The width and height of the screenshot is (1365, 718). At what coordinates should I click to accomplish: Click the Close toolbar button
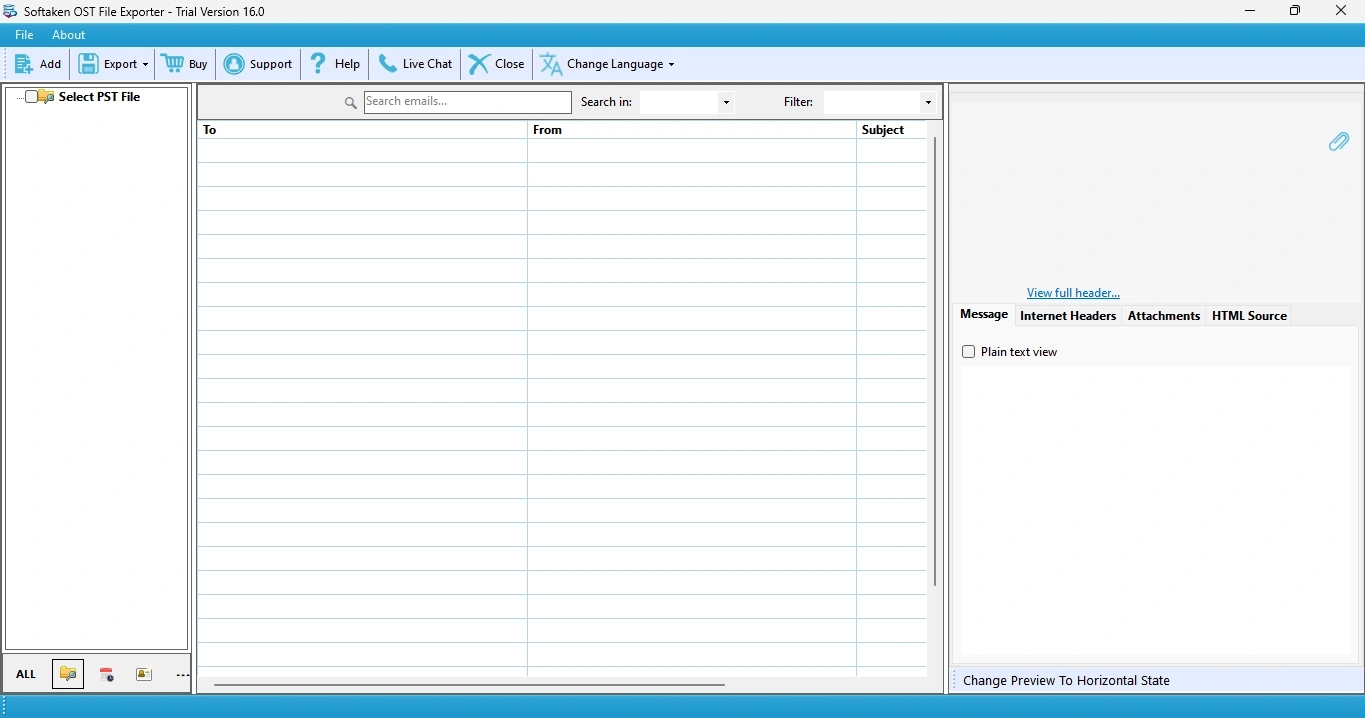tap(497, 64)
